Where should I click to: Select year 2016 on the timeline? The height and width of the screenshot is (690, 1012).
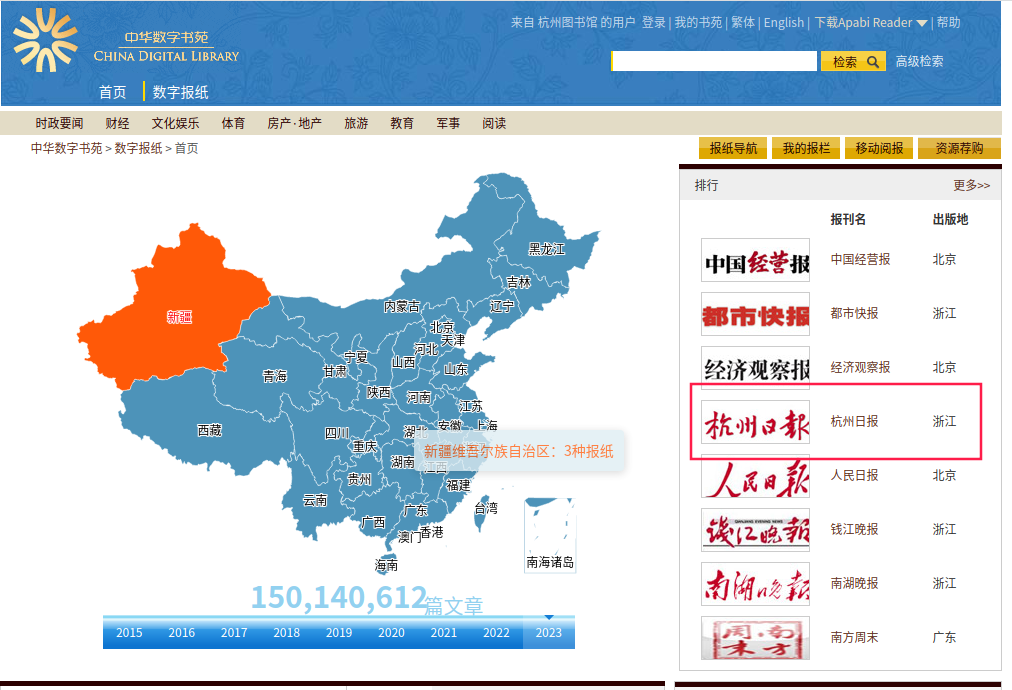[181, 633]
